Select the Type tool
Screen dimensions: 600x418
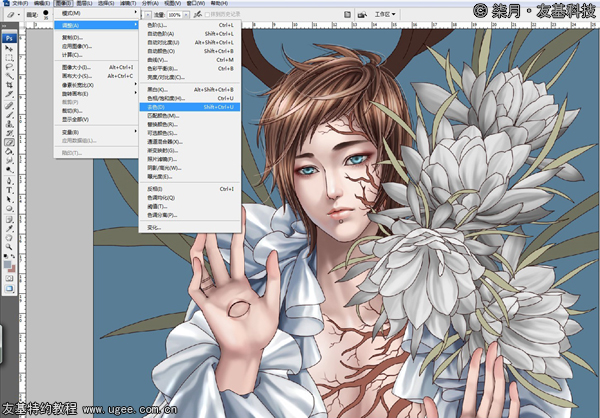[x=9, y=190]
